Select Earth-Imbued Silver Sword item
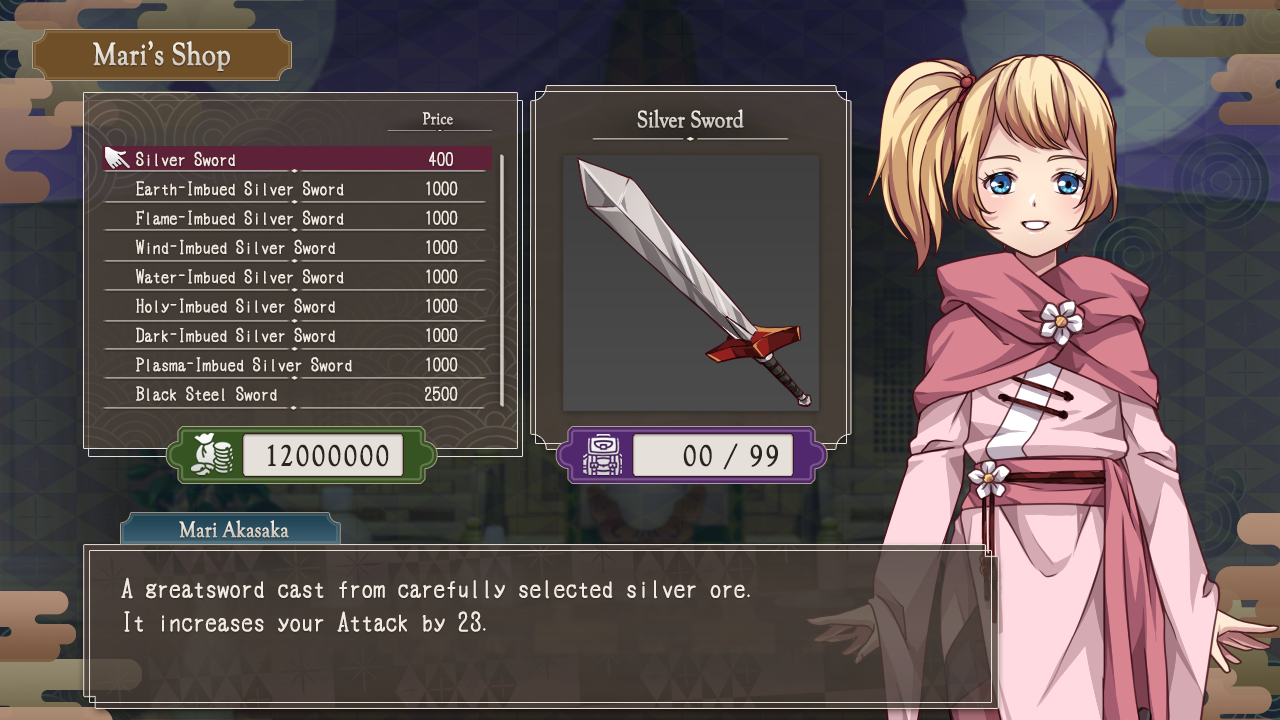 [x=298, y=189]
